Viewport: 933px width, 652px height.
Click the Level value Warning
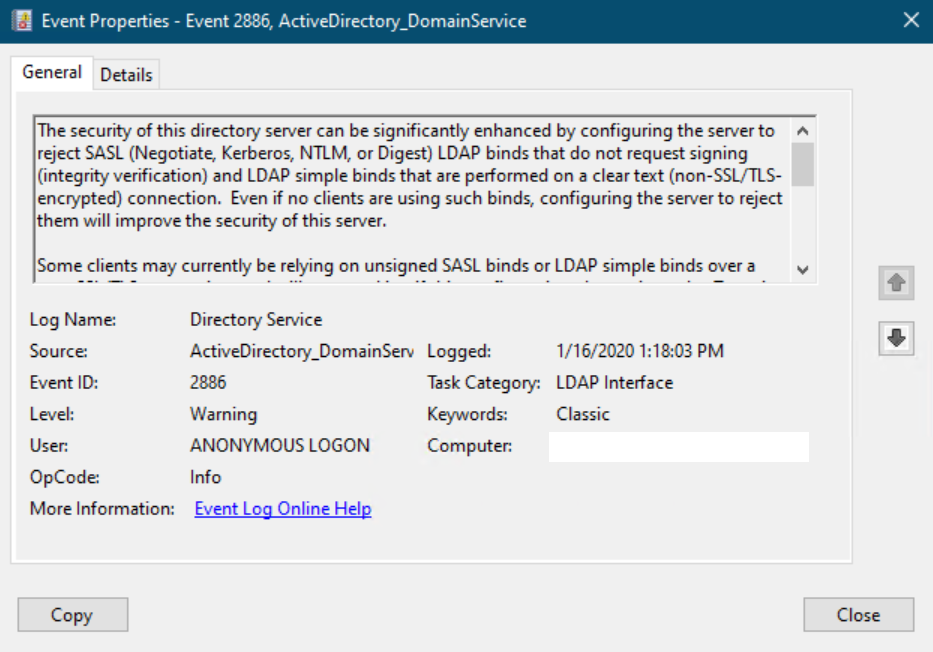click(223, 414)
